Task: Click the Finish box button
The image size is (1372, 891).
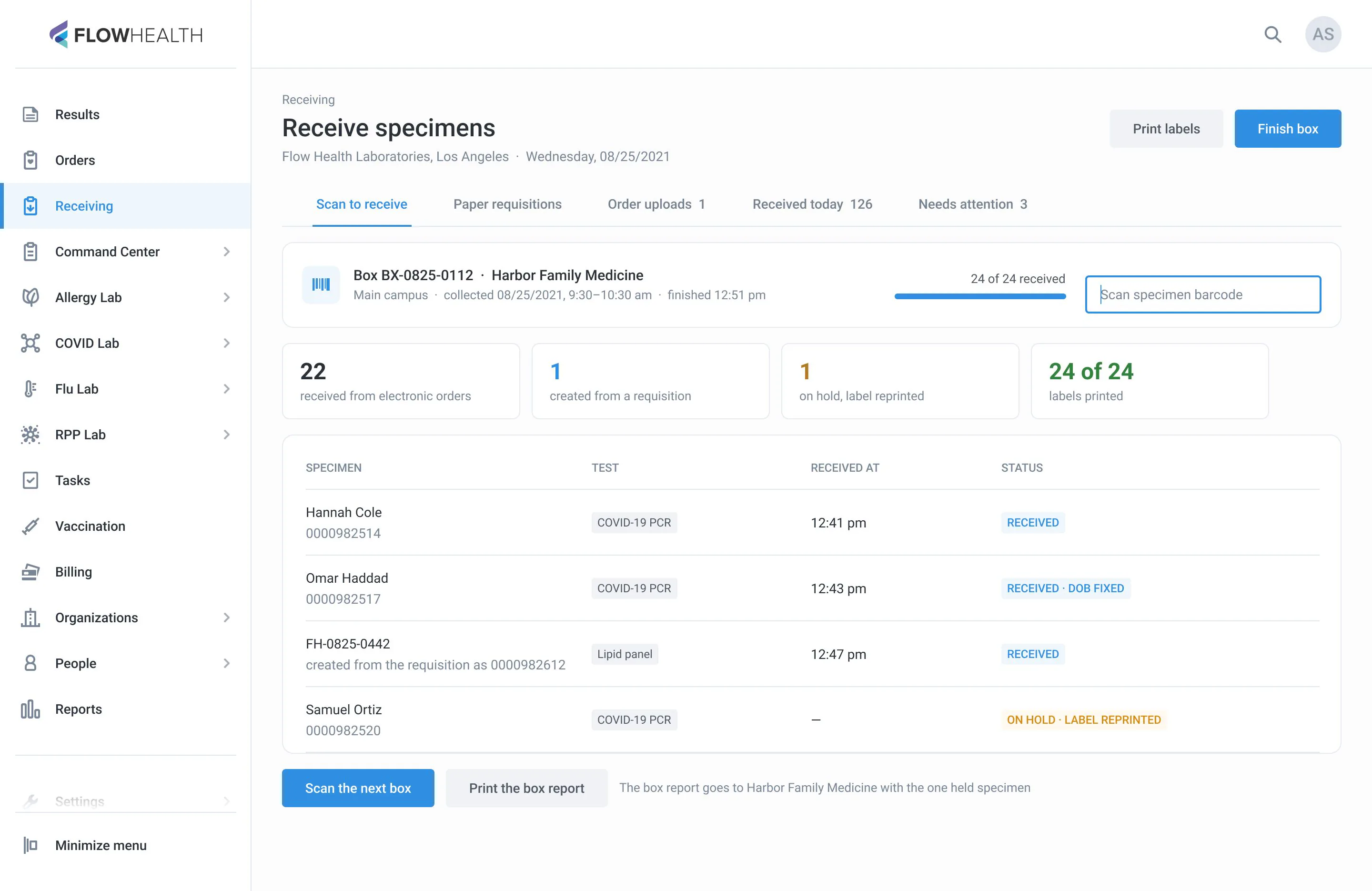Action: (1287, 129)
